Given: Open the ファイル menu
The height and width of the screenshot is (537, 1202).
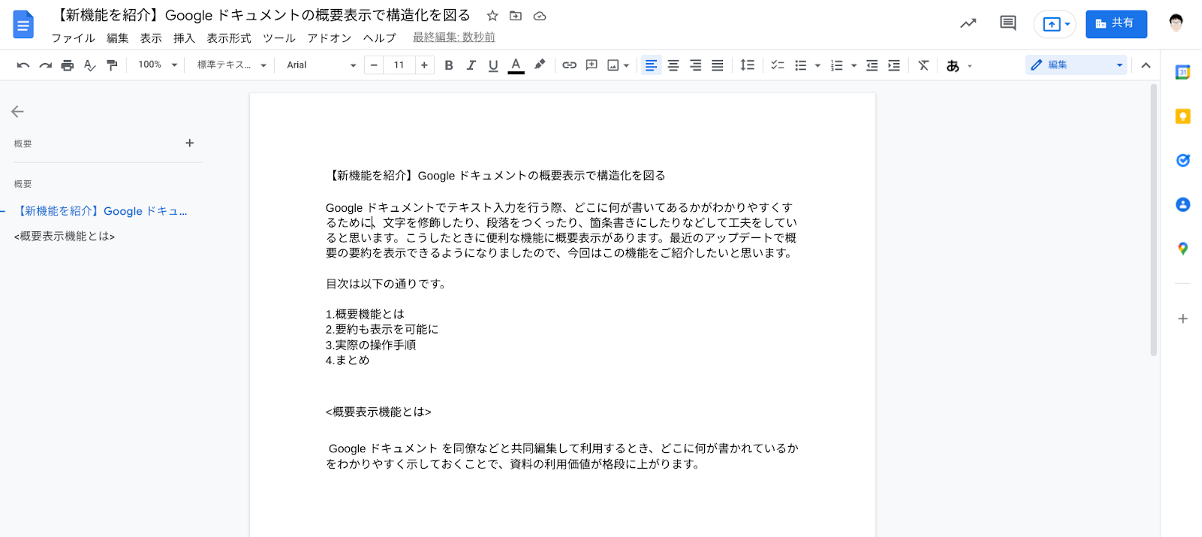Looking at the screenshot, I should coord(73,38).
